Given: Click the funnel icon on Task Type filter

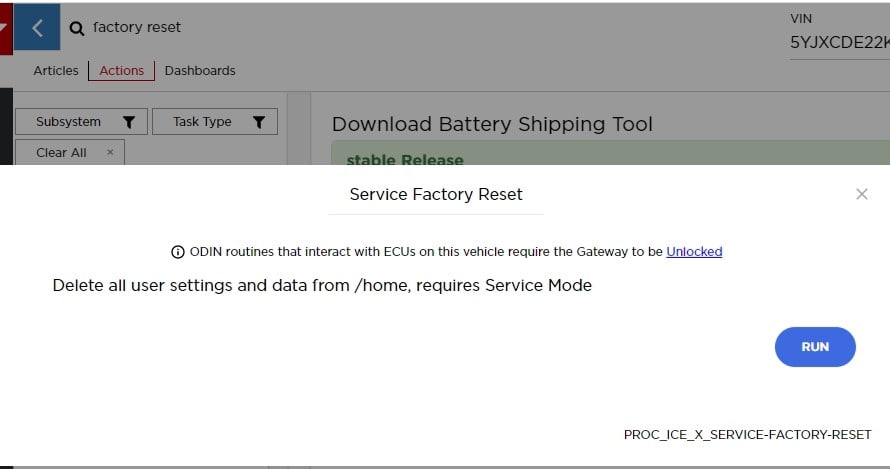Looking at the screenshot, I should (x=258, y=122).
